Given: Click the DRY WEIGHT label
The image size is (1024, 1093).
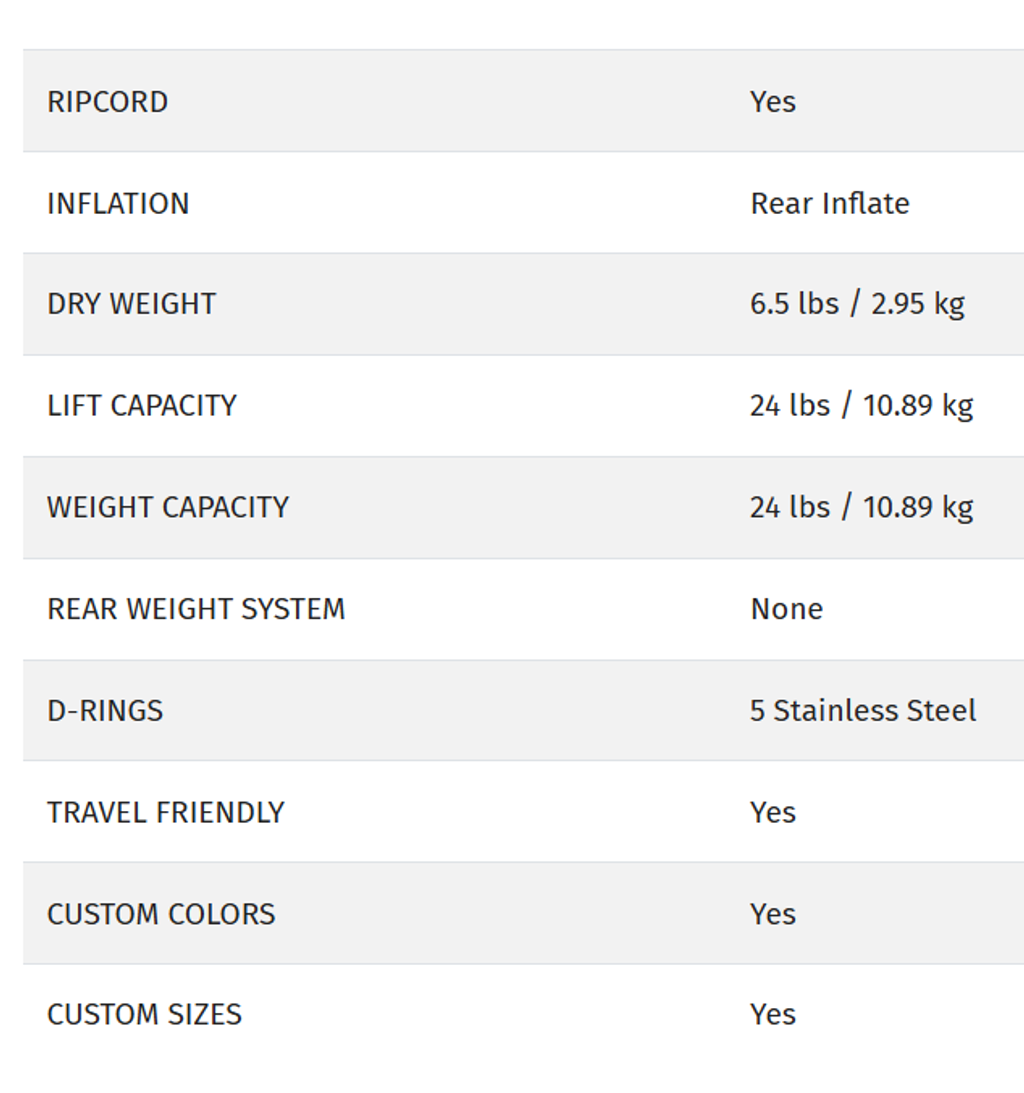Looking at the screenshot, I should [131, 304].
